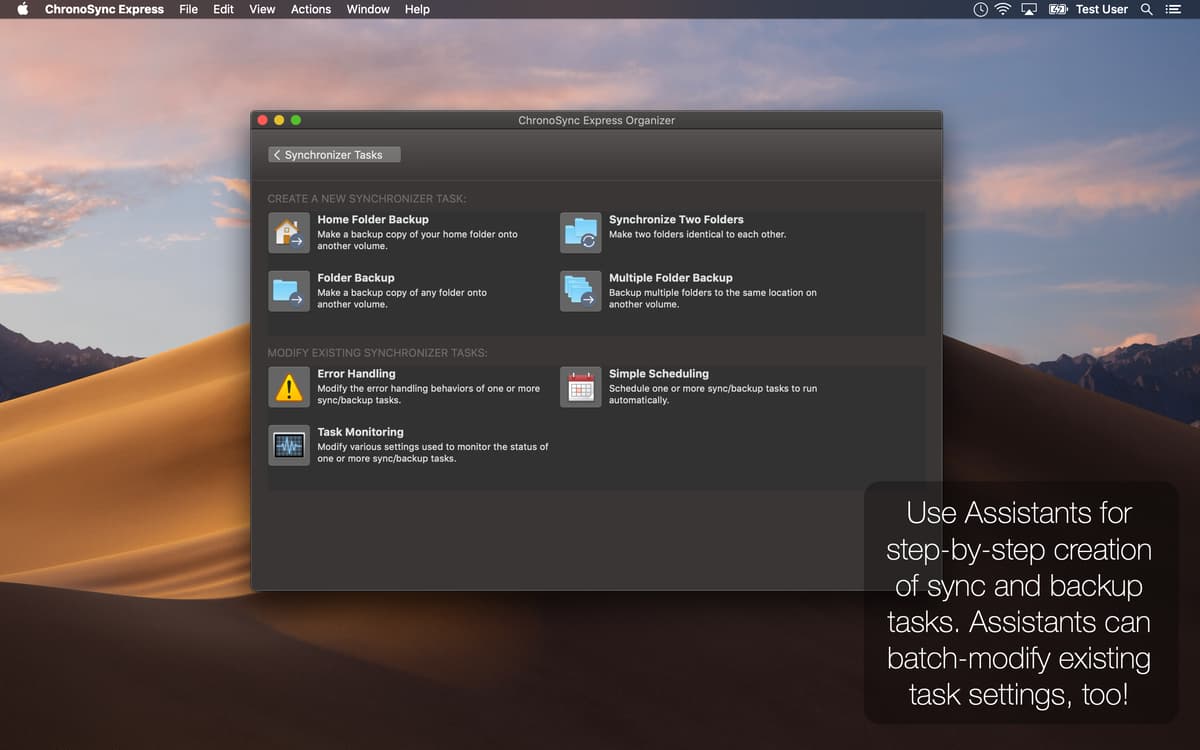This screenshot has width=1200, height=750.
Task: Open the Folder Backup assistant icon
Action: (x=288, y=289)
